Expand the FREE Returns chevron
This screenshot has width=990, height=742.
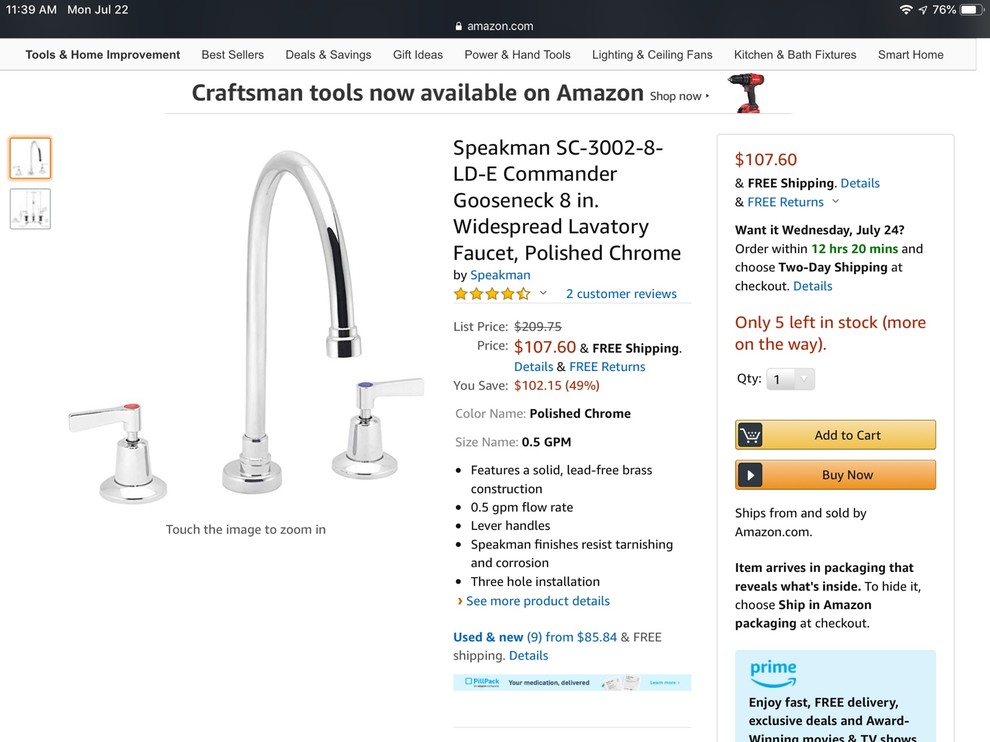click(x=834, y=201)
